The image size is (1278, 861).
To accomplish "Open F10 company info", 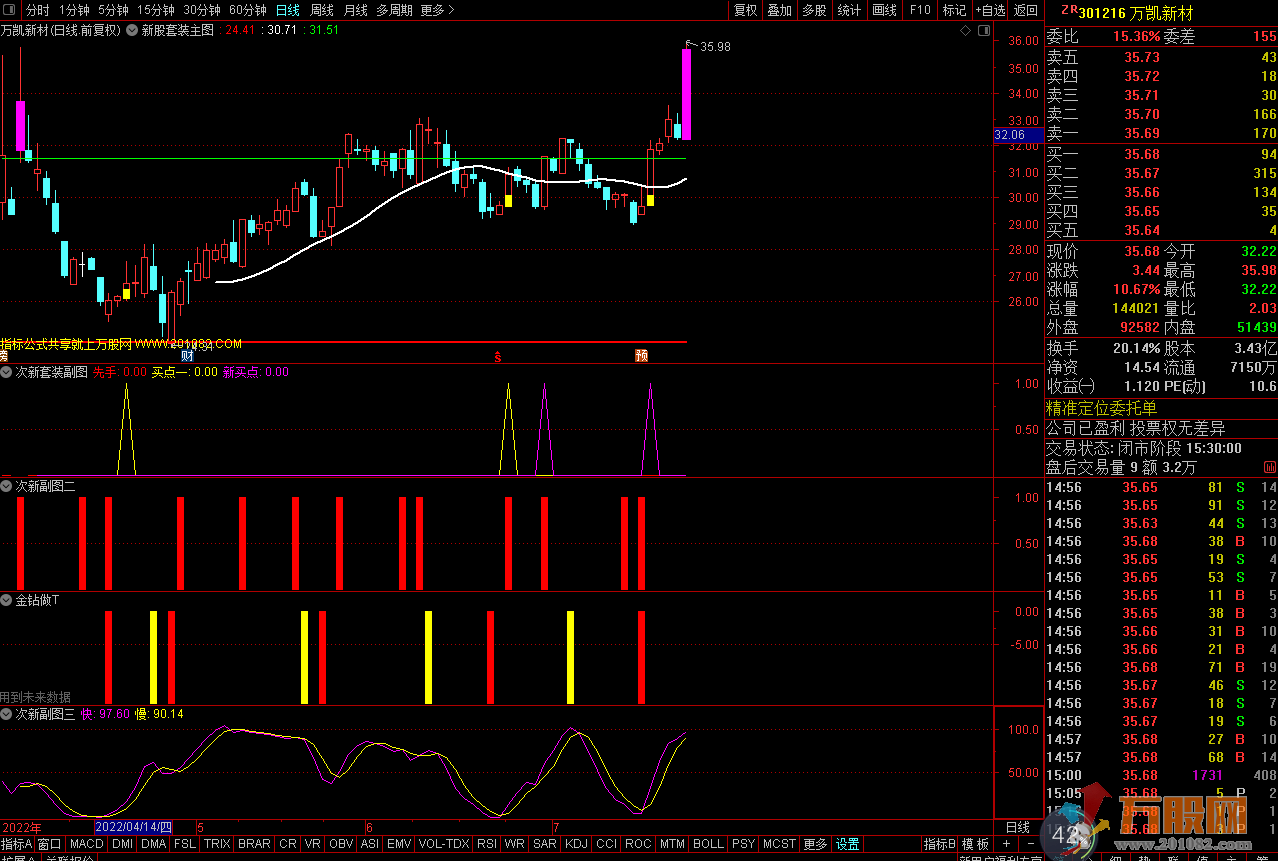I will [x=920, y=10].
